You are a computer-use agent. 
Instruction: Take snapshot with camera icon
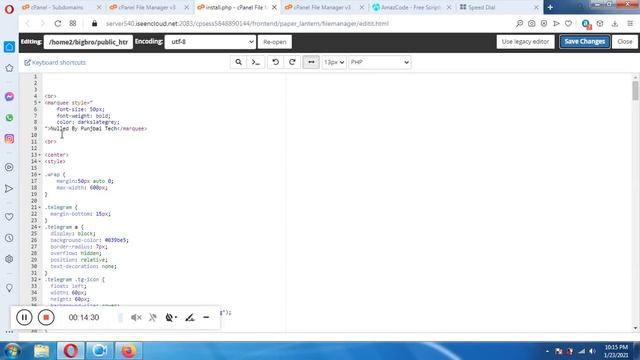pyautogui.click(x=531, y=24)
